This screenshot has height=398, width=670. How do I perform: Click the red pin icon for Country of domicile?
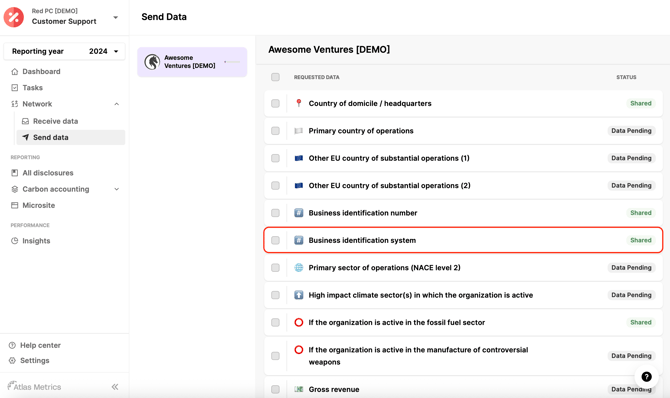coord(299,103)
